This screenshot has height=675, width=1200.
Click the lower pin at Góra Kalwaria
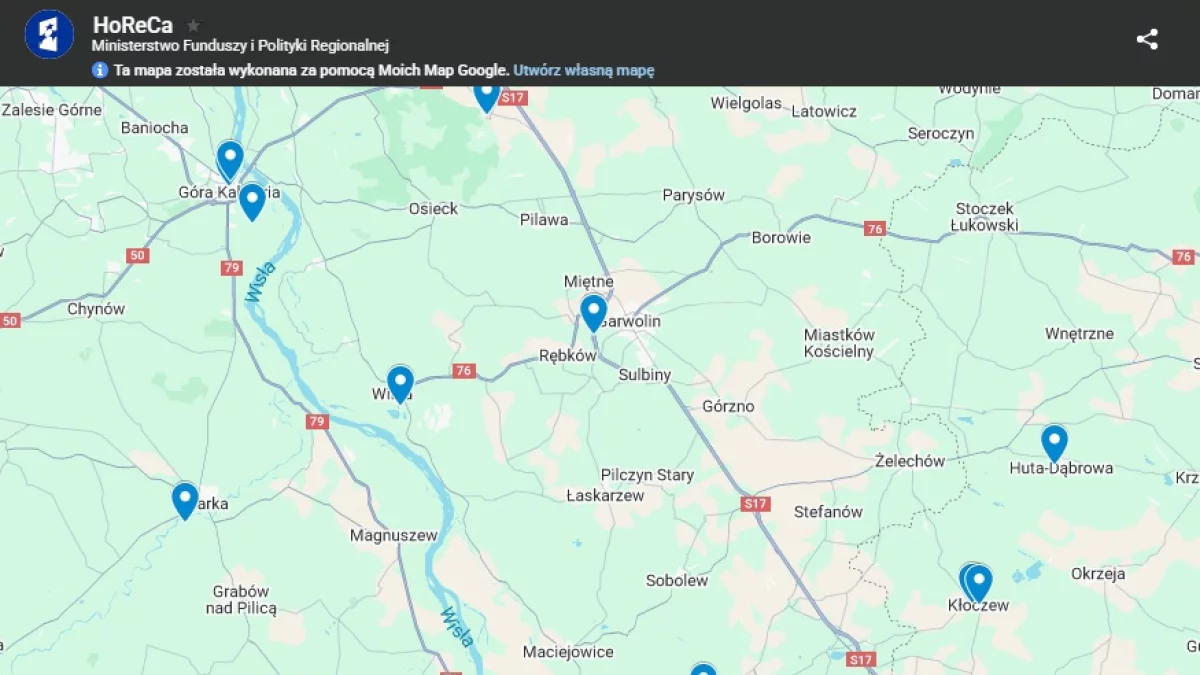[252, 200]
